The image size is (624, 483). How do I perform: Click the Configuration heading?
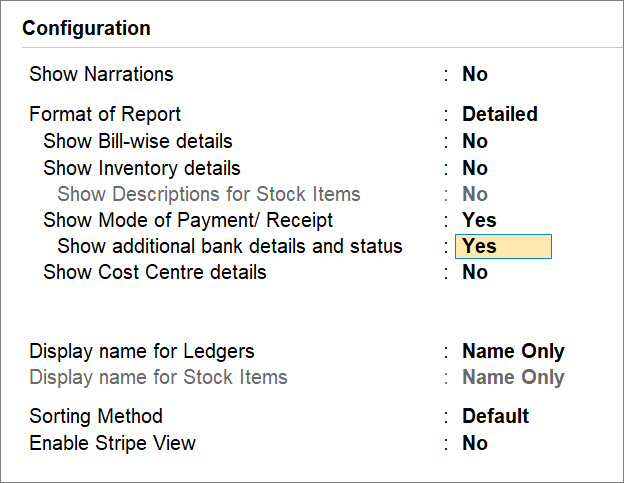(x=86, y=29)
